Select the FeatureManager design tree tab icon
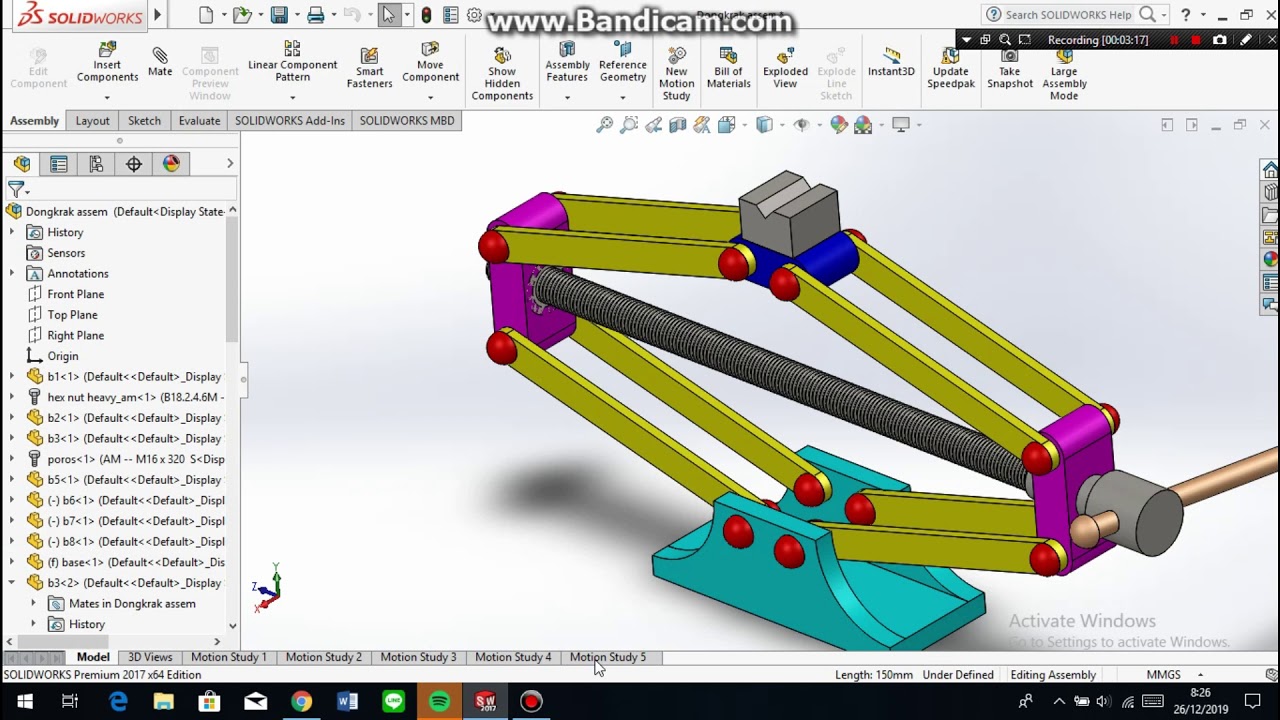Image resolution: width=1280 pixels, height=720 pixels. 22,164
